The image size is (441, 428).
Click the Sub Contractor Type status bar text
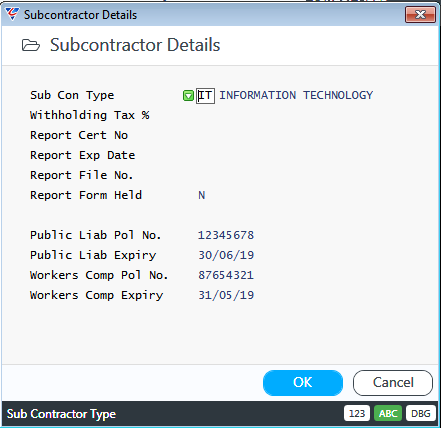[x=61, y=414]
